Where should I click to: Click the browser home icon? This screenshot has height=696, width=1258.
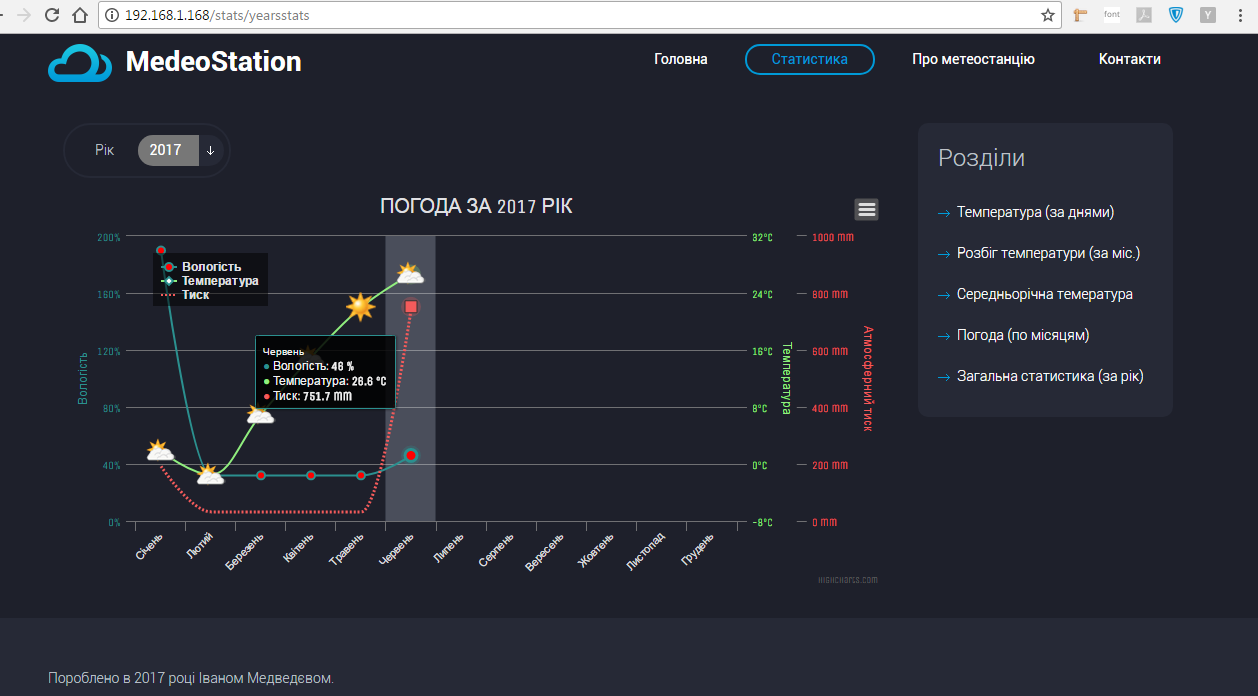(81, 15)
